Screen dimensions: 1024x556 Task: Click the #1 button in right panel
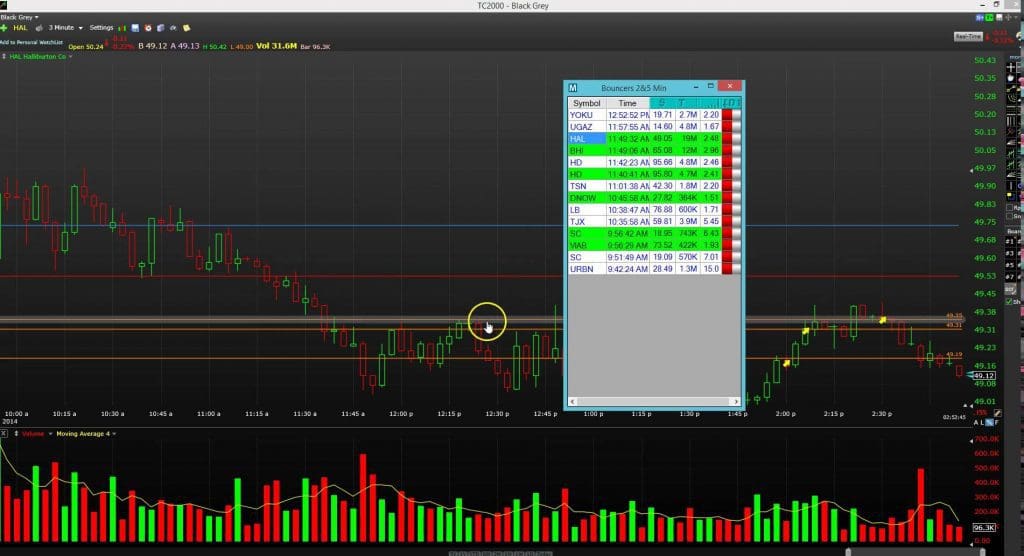pos(1011,241)
